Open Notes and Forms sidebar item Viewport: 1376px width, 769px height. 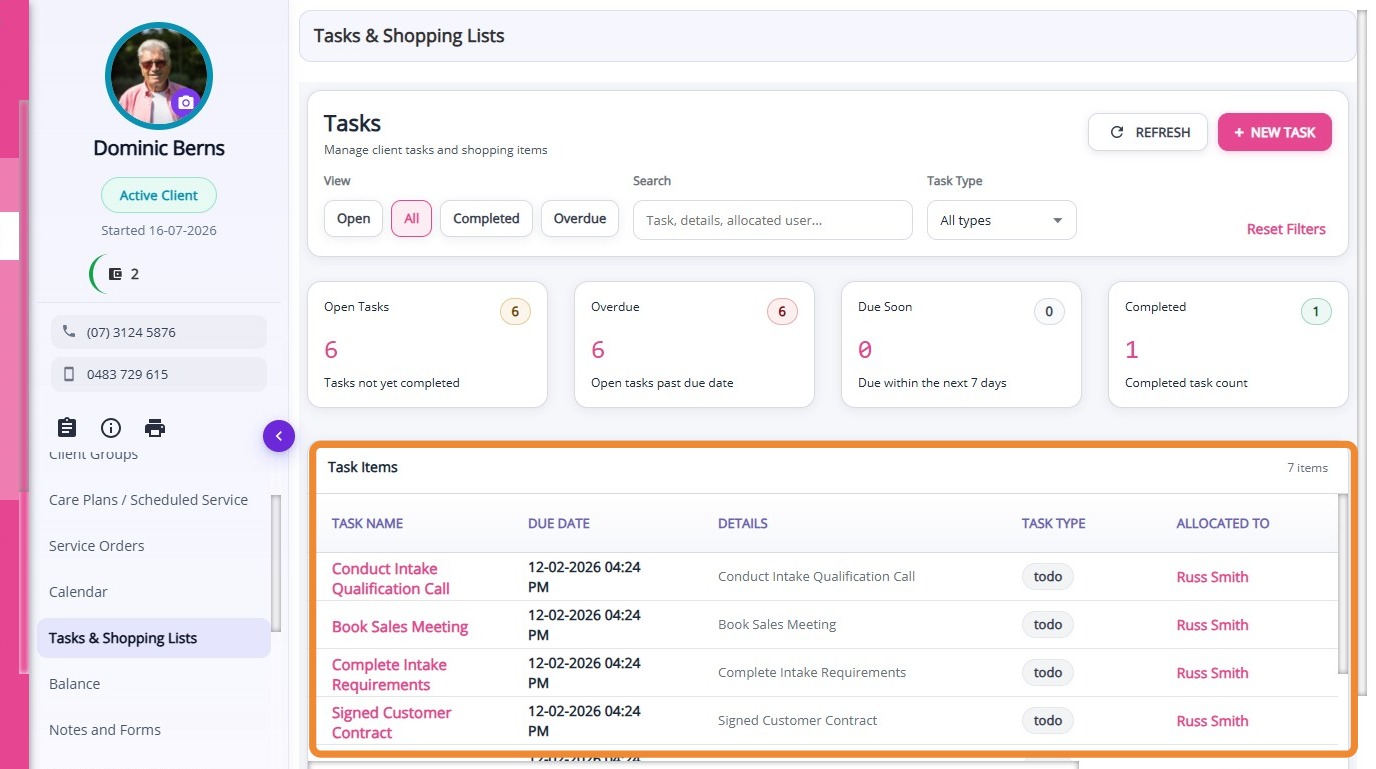(x=105, y=730)
